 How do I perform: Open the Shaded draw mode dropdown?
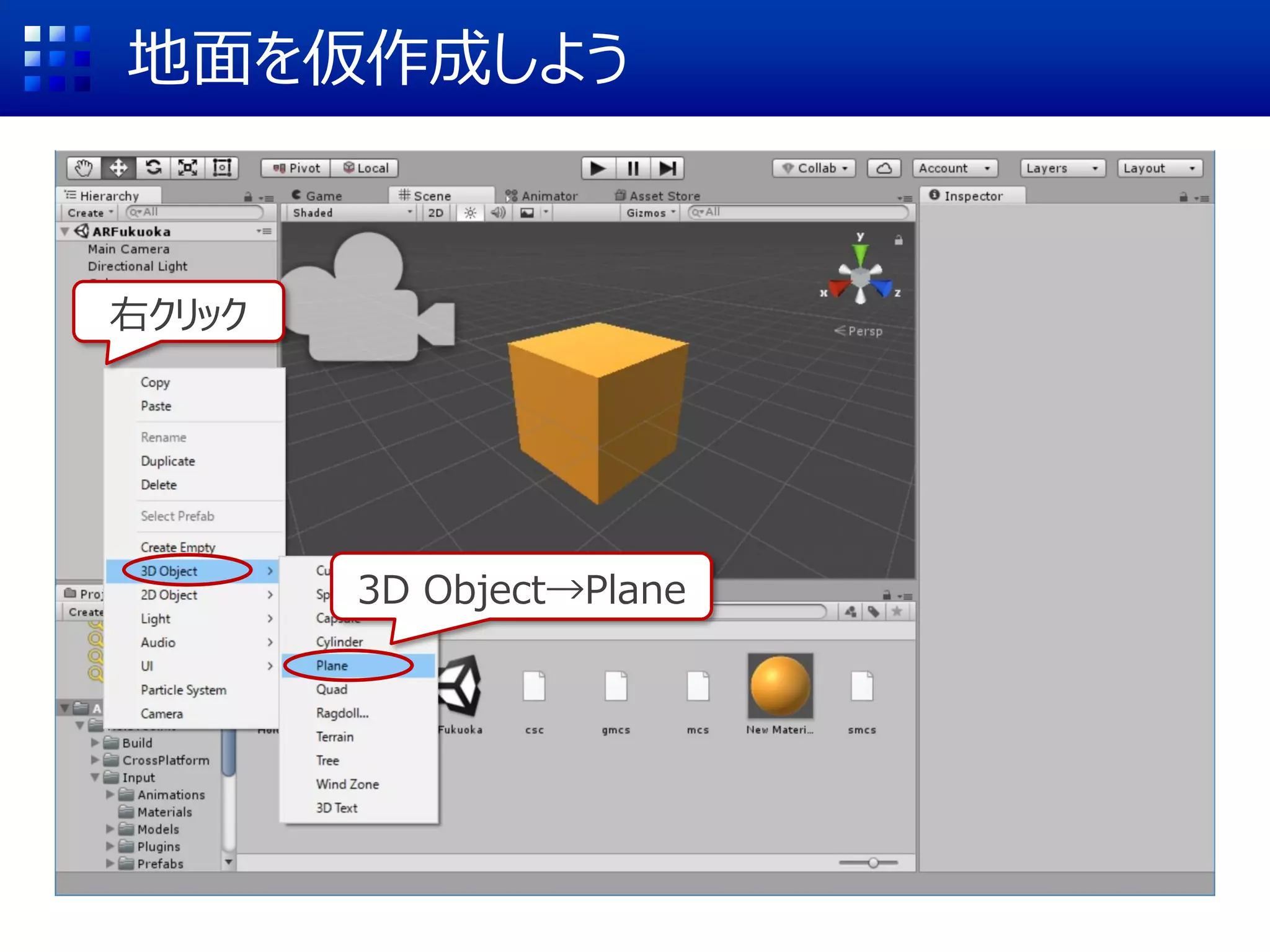[x=352, y=213]
